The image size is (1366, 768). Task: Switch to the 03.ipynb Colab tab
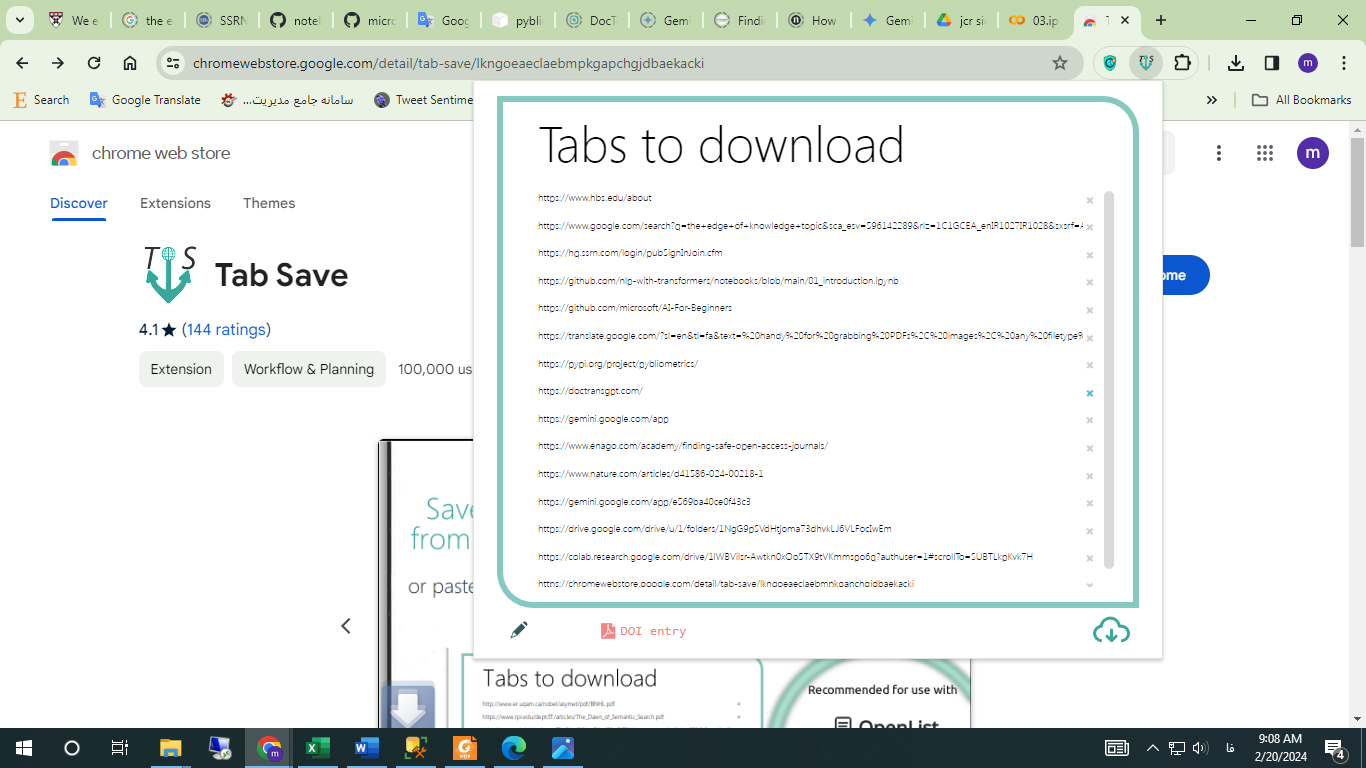tap(1035, 20)
